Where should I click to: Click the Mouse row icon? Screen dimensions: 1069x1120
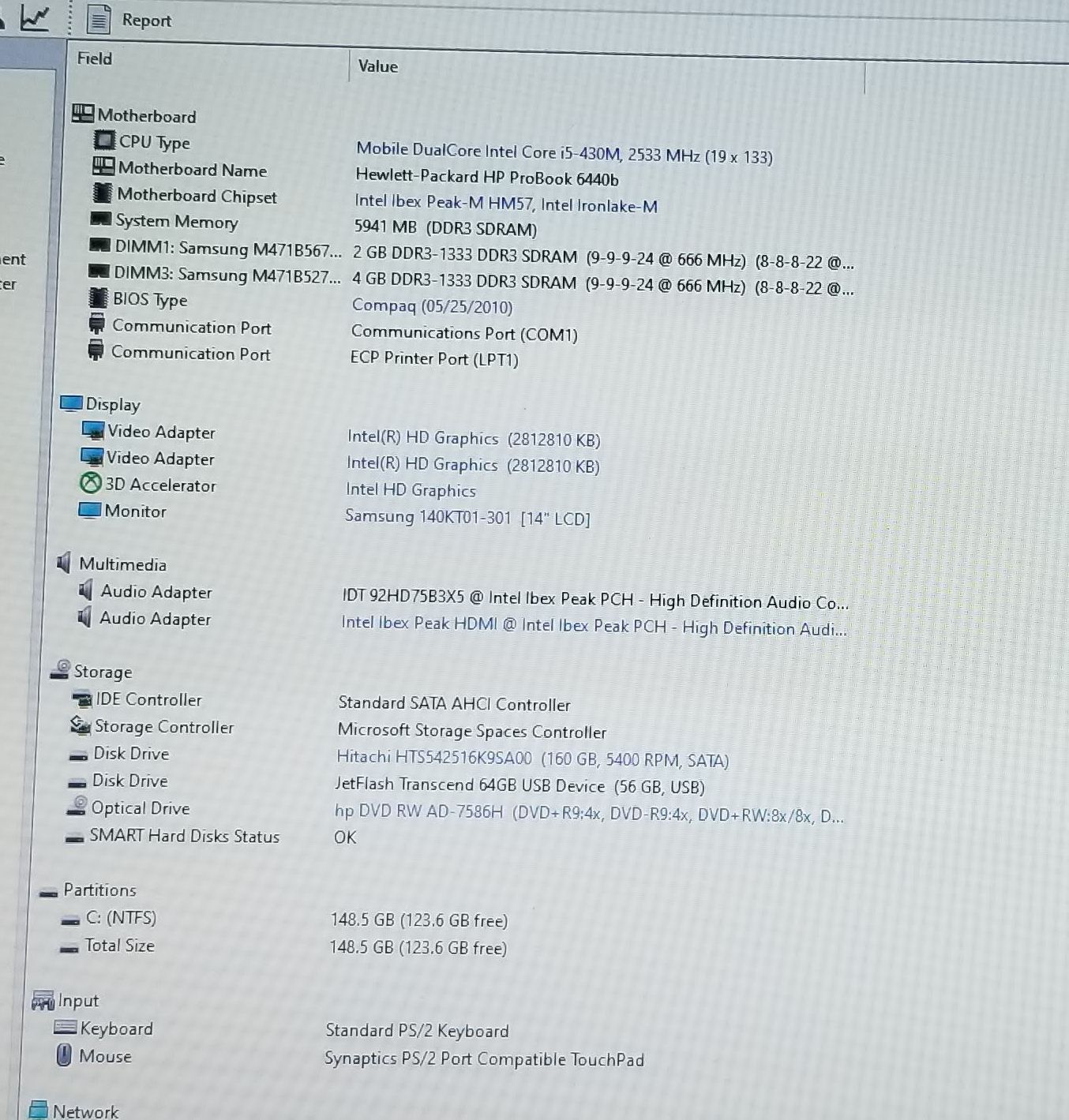click(64, 1055)
